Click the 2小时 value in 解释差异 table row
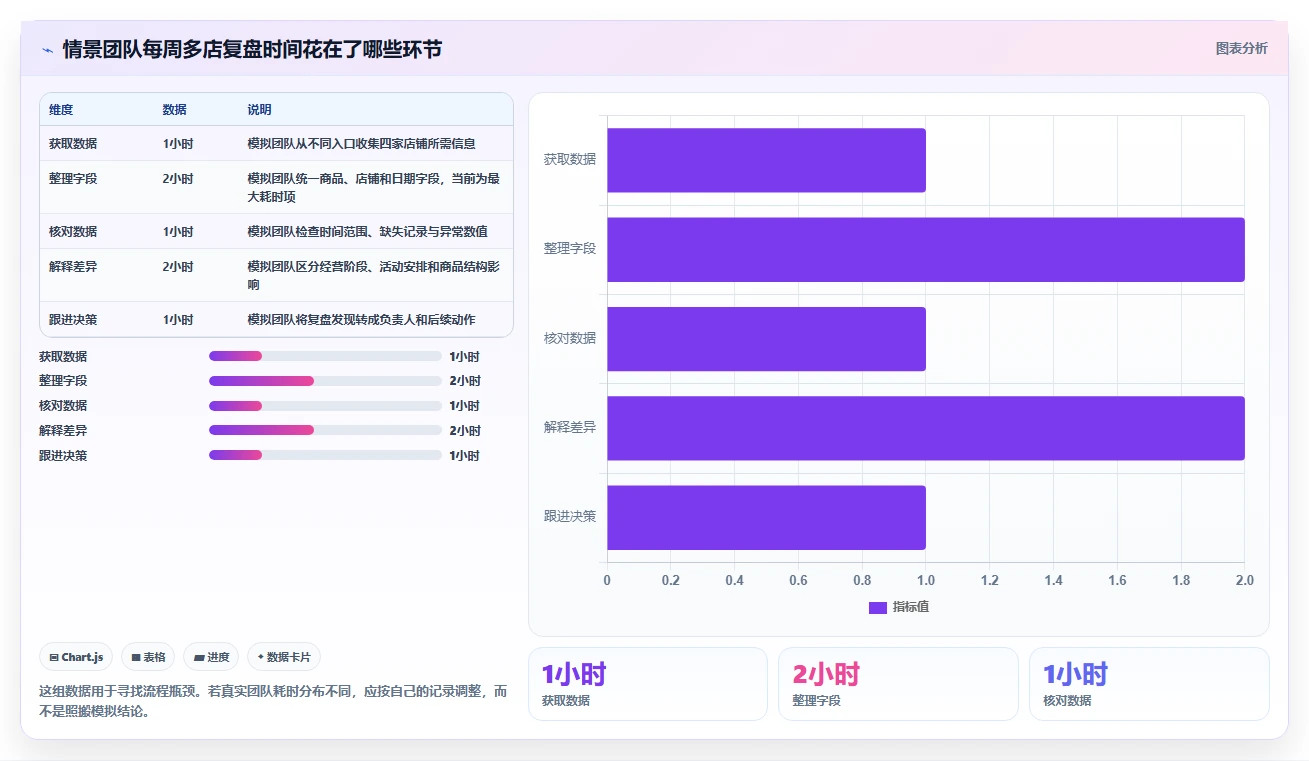This screenshot has width=1309, height=761. 178,267
